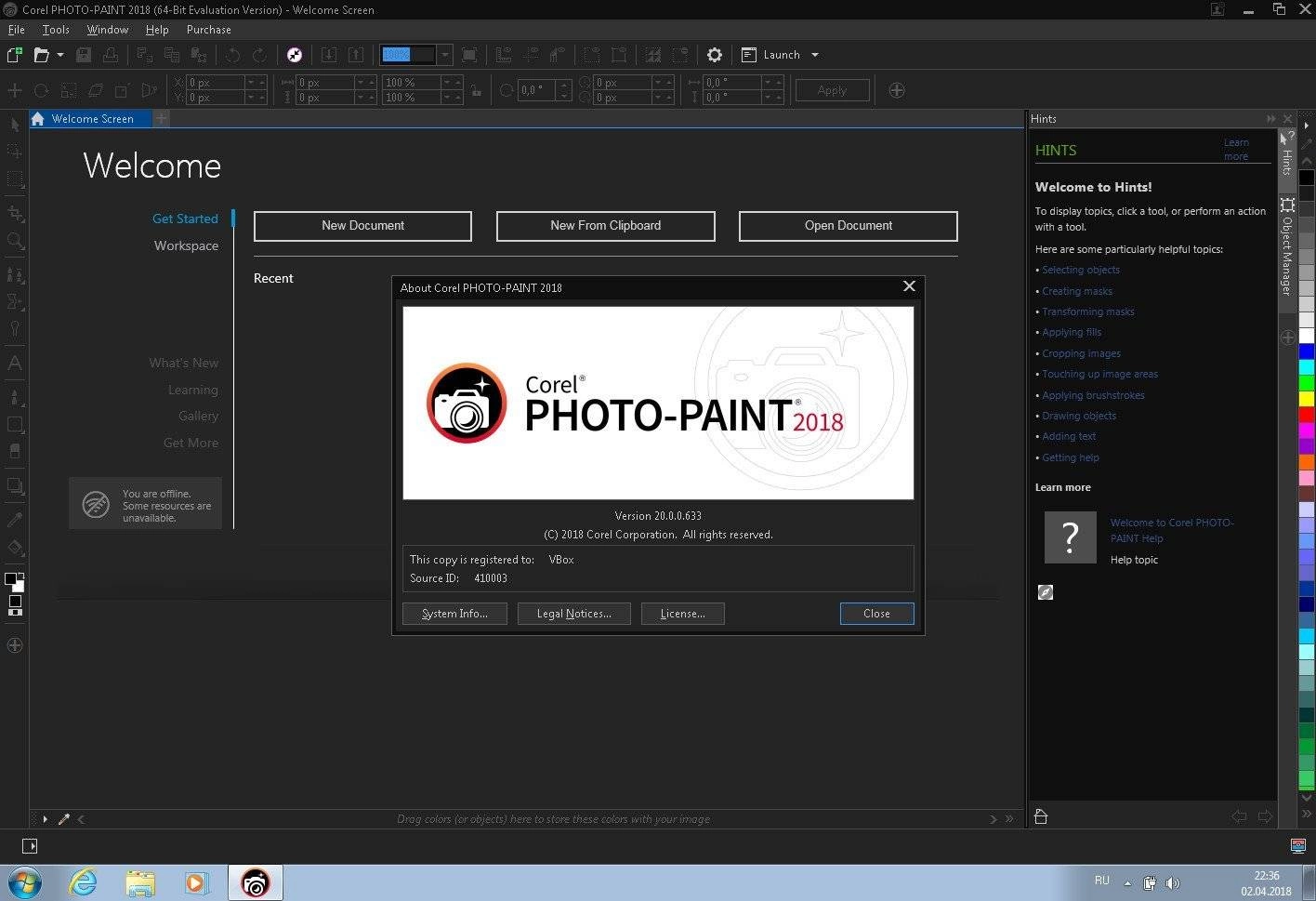1316x901 pixels.
Task: Click the New From Clipboard button
Action: coord(605,226)
